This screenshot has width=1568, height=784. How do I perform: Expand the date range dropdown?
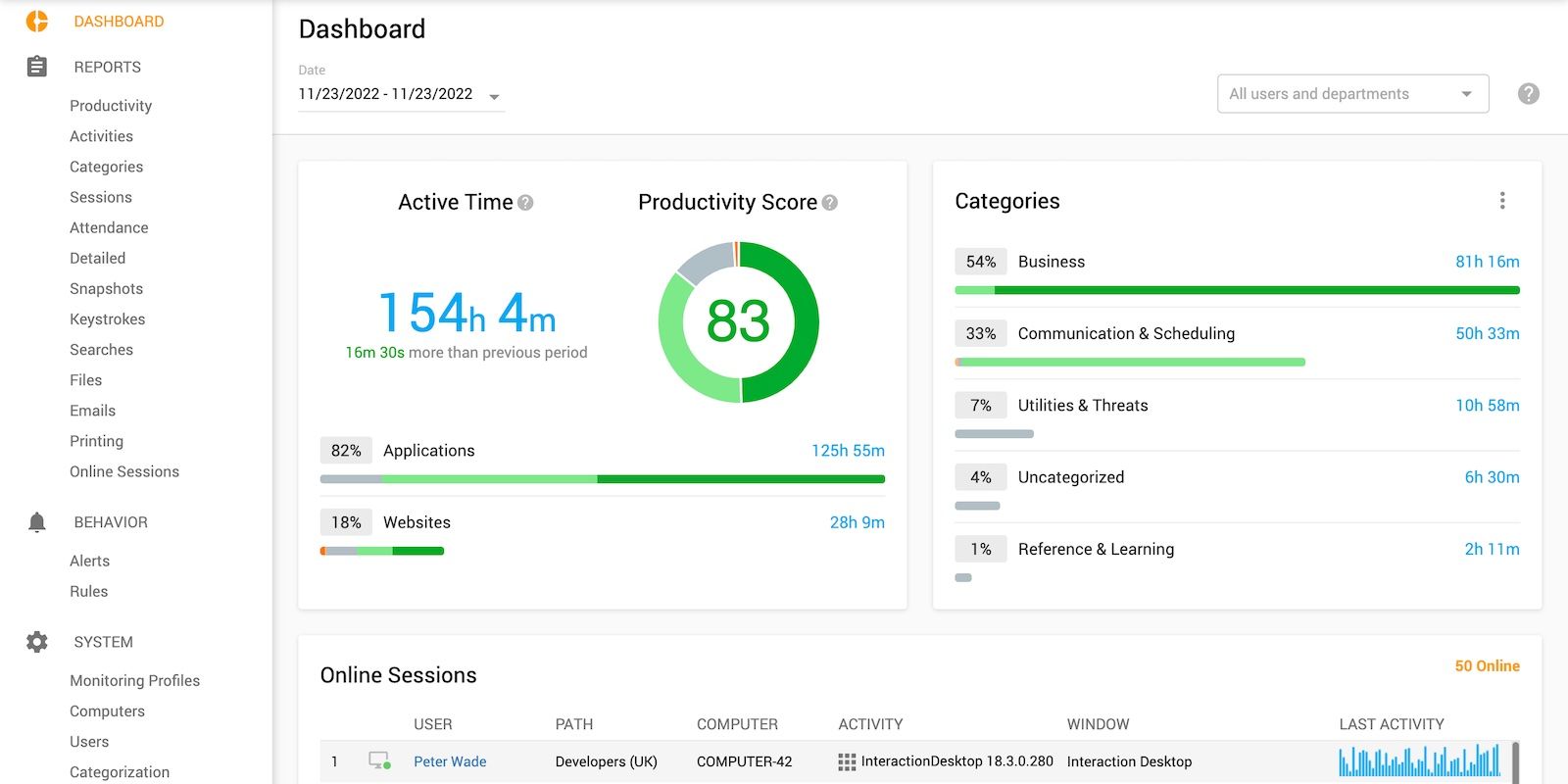point(494,96)
